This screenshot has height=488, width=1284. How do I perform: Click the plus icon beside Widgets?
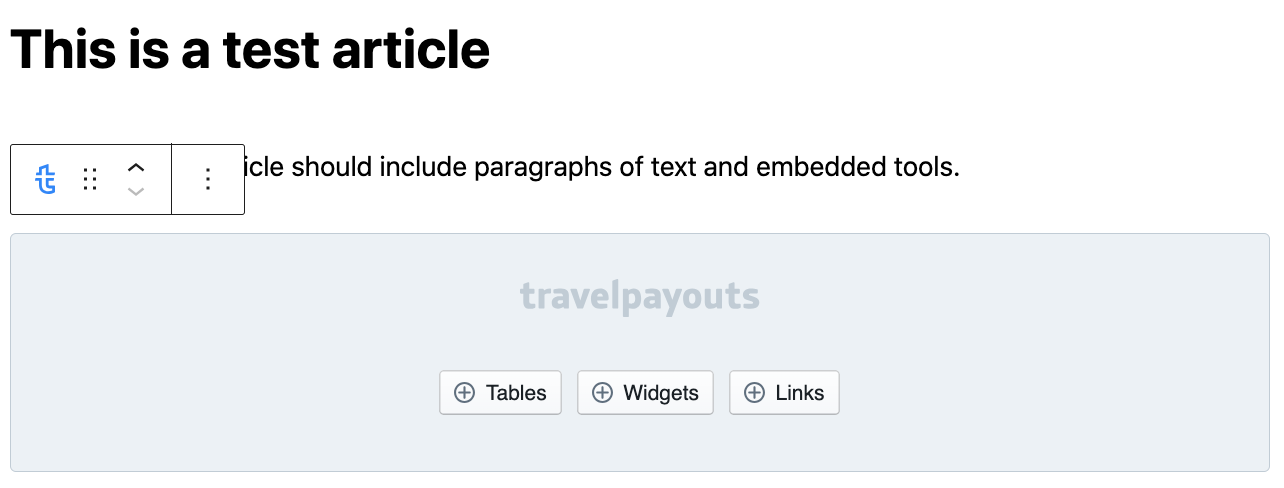pyautogui.click(x=602, y=393)
